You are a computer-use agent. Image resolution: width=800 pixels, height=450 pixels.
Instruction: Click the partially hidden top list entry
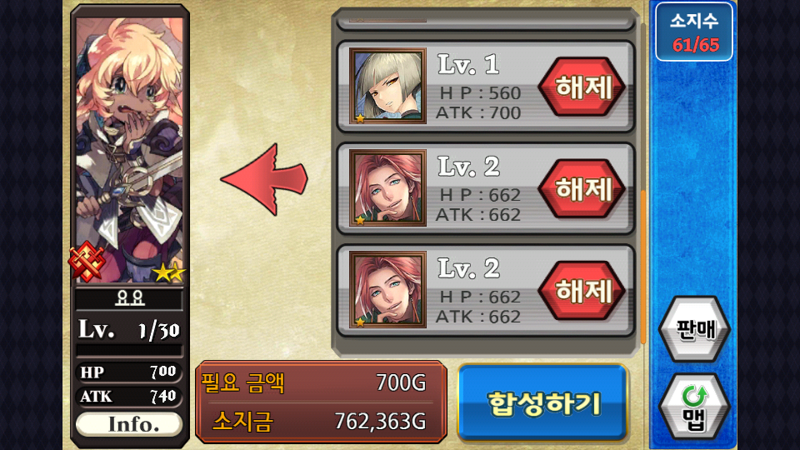coord(485,19)
